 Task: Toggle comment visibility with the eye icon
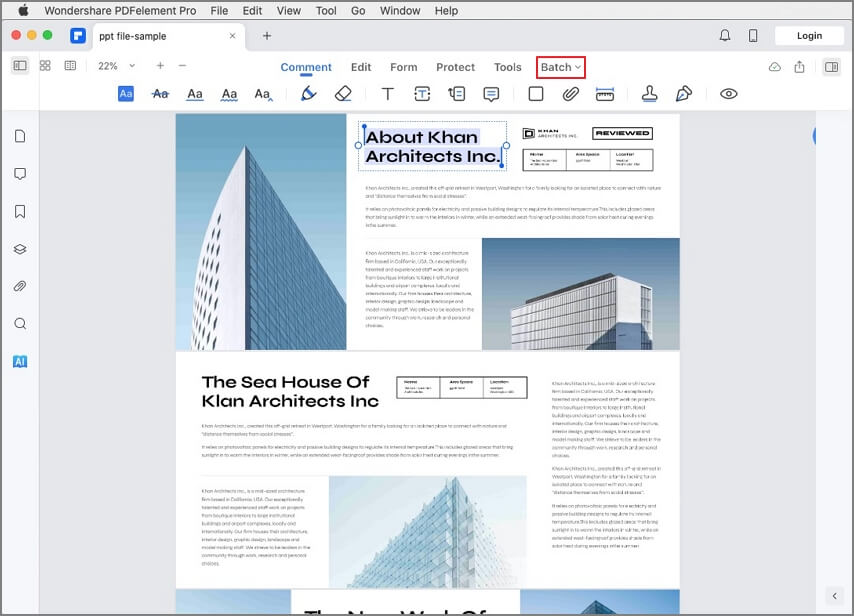point(728,94)
